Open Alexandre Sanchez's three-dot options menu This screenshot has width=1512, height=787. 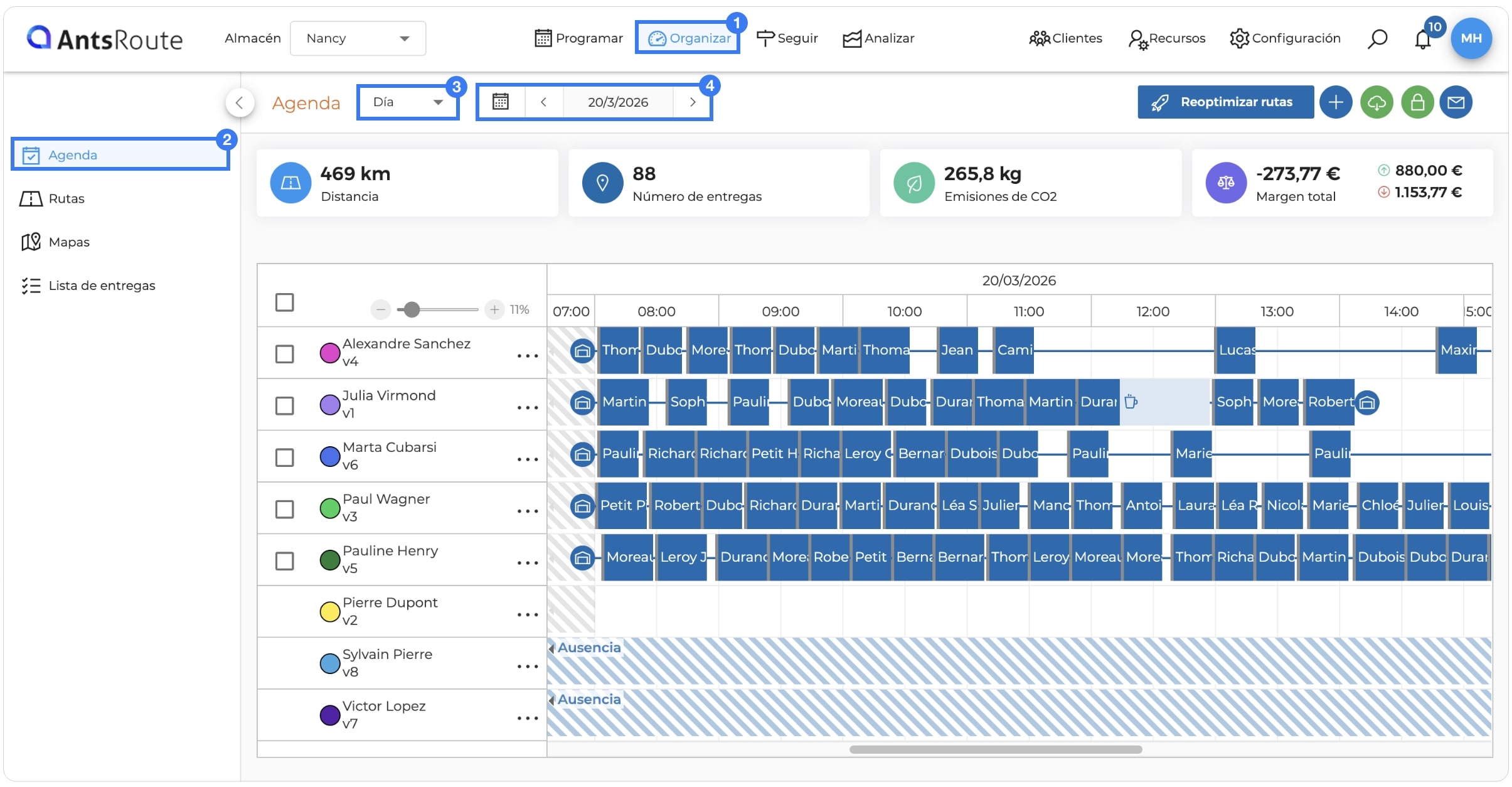tap(527, 355)
